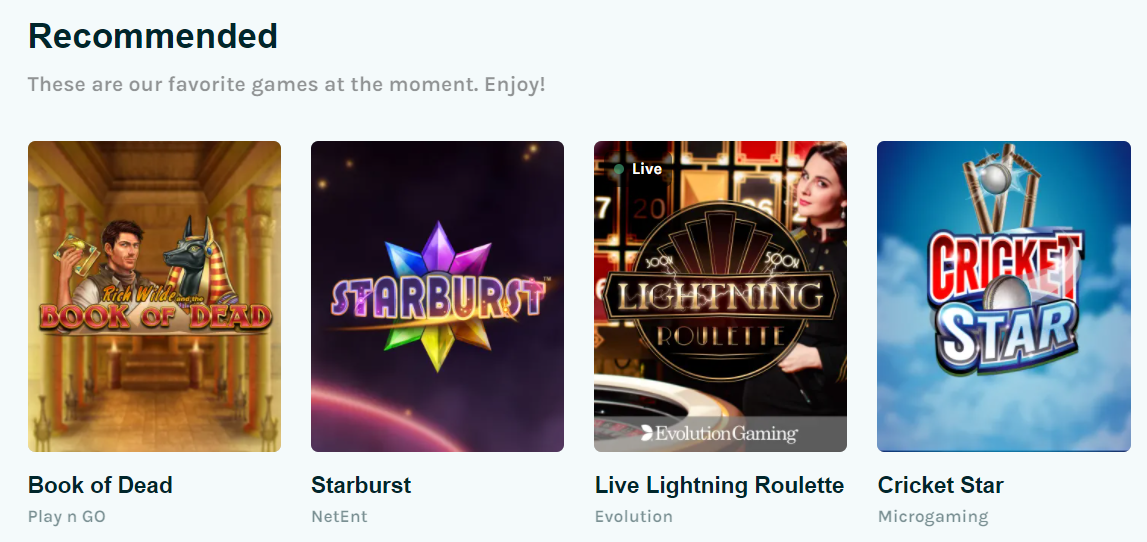Select the Microgaming provider label
Screen dimensions: 1147x542
pyautogui.click(x=933, y=516)
